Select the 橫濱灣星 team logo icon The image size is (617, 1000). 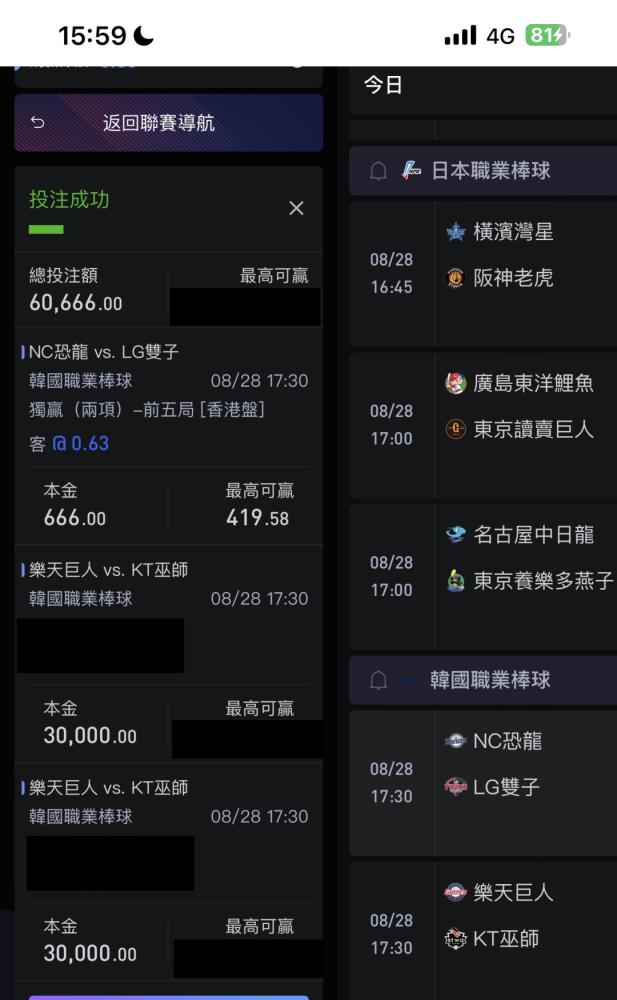pyautogui.click(x=456, y=232)
